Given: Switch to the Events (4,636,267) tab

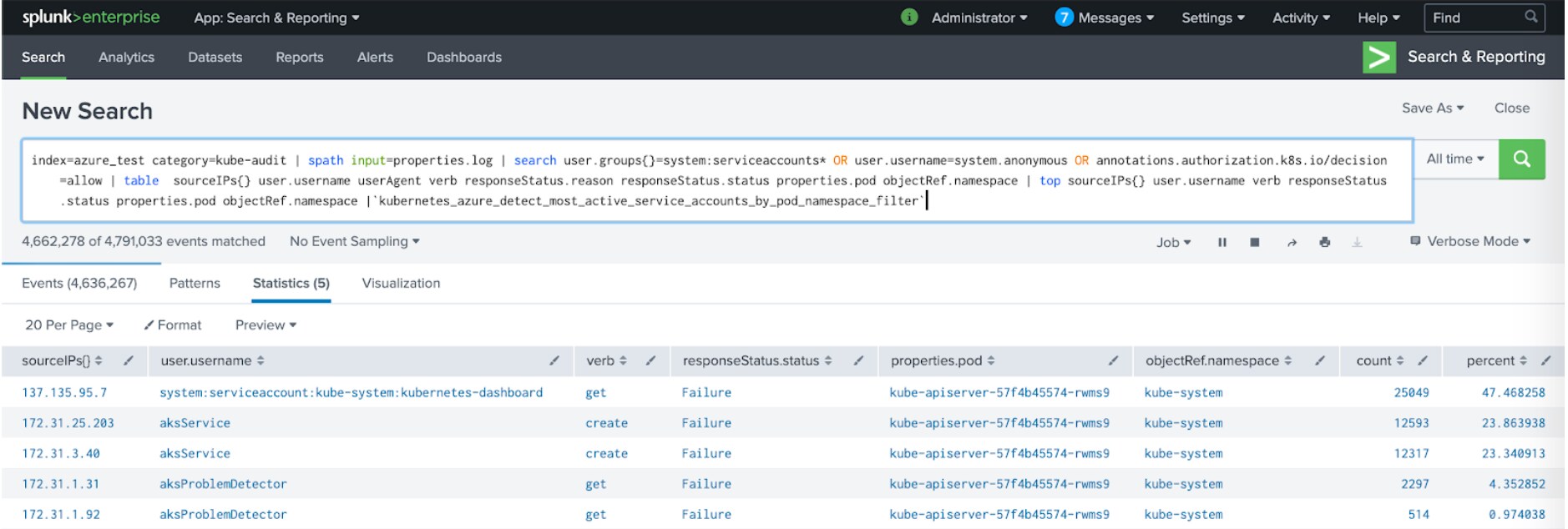Looking at the screenshot, I should [x=79, y=283].
